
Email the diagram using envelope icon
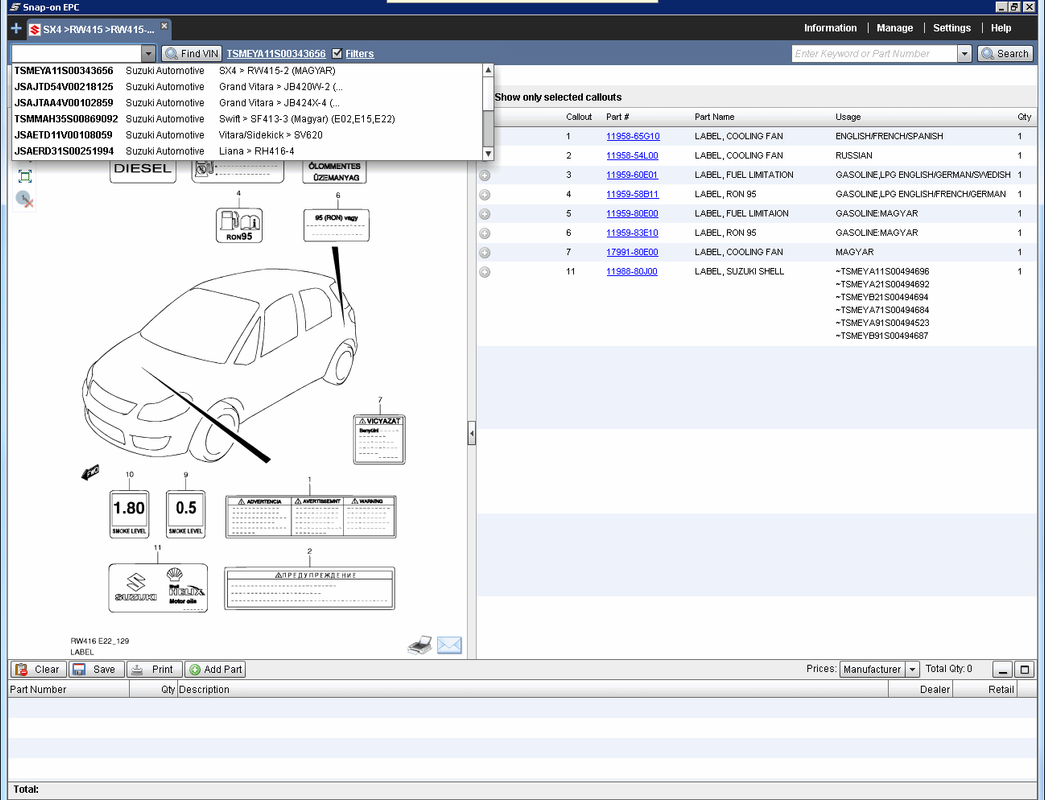click(x=449, y=645)
